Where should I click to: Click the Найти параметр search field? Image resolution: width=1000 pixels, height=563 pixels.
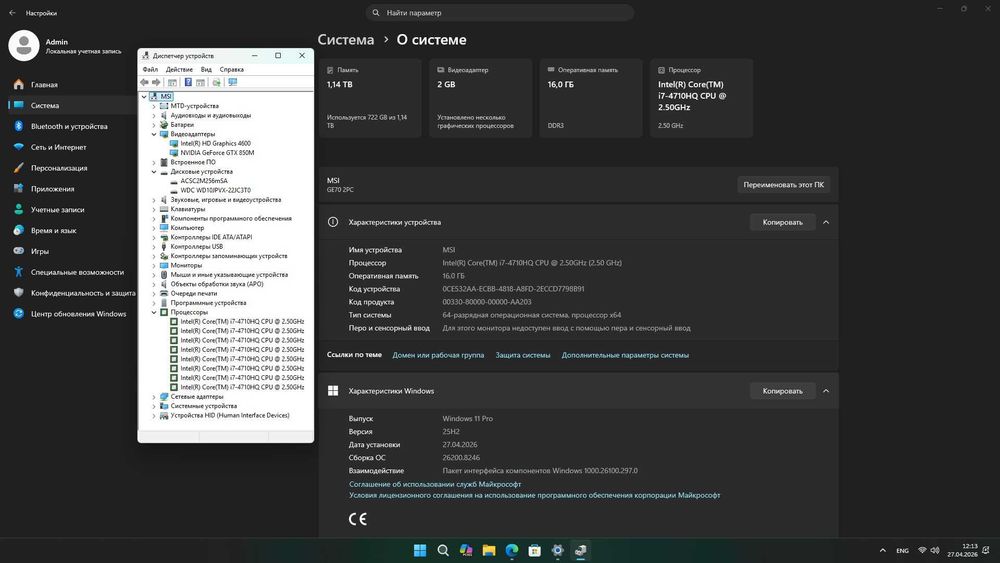pos(500,13)
